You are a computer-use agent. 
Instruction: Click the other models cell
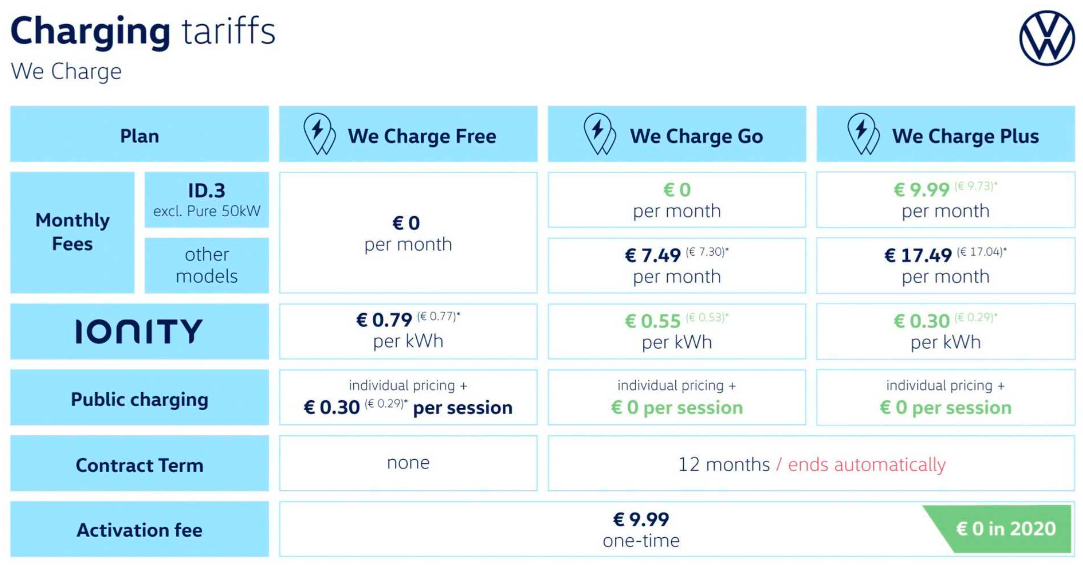207,266
